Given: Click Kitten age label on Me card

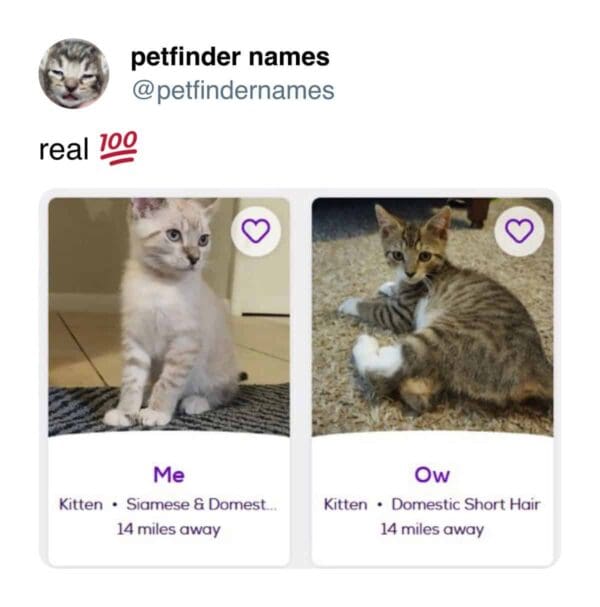Looking at the screenshot, I should click(x=81, y=504).
